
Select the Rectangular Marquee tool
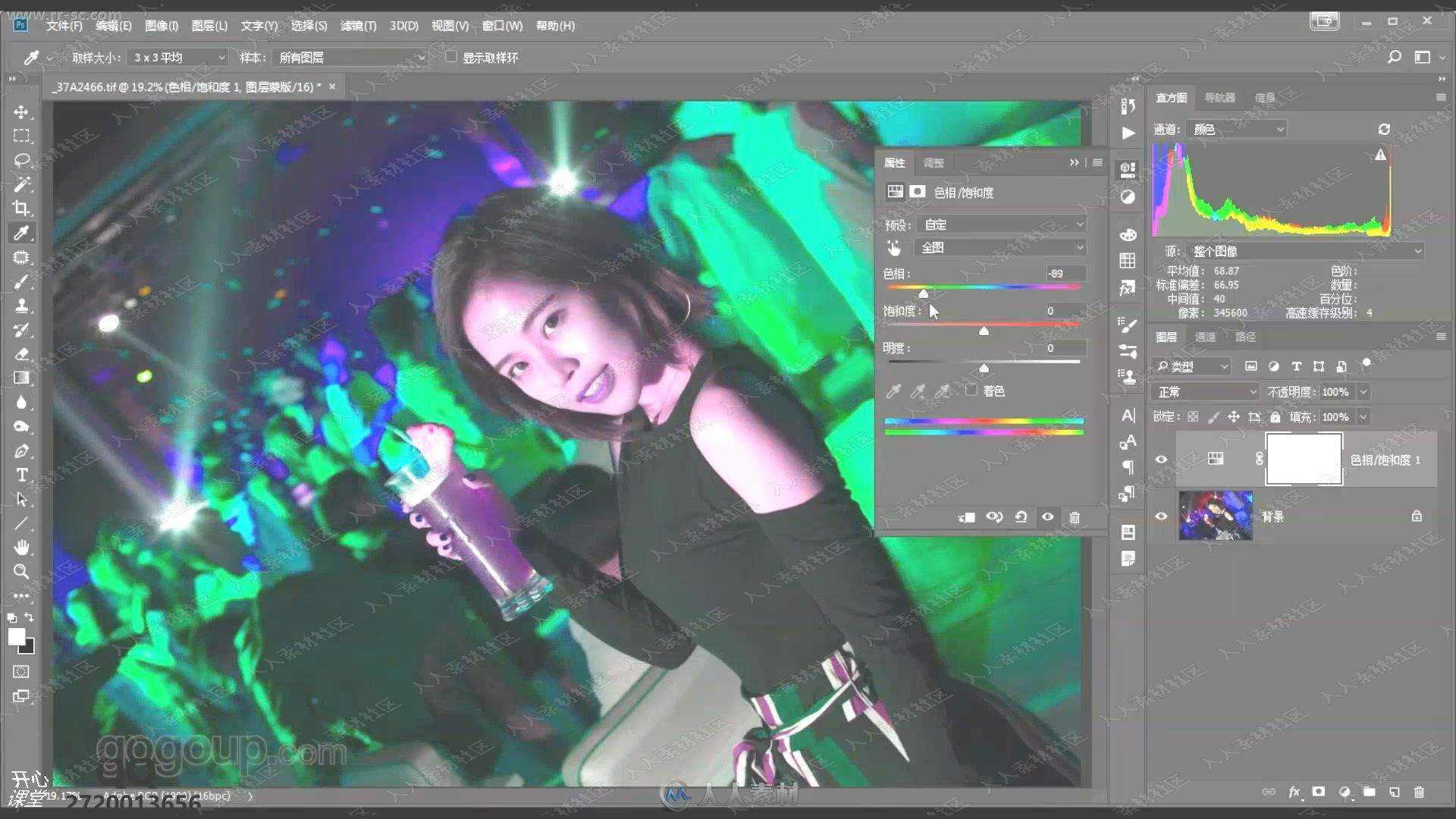(21, 136)
